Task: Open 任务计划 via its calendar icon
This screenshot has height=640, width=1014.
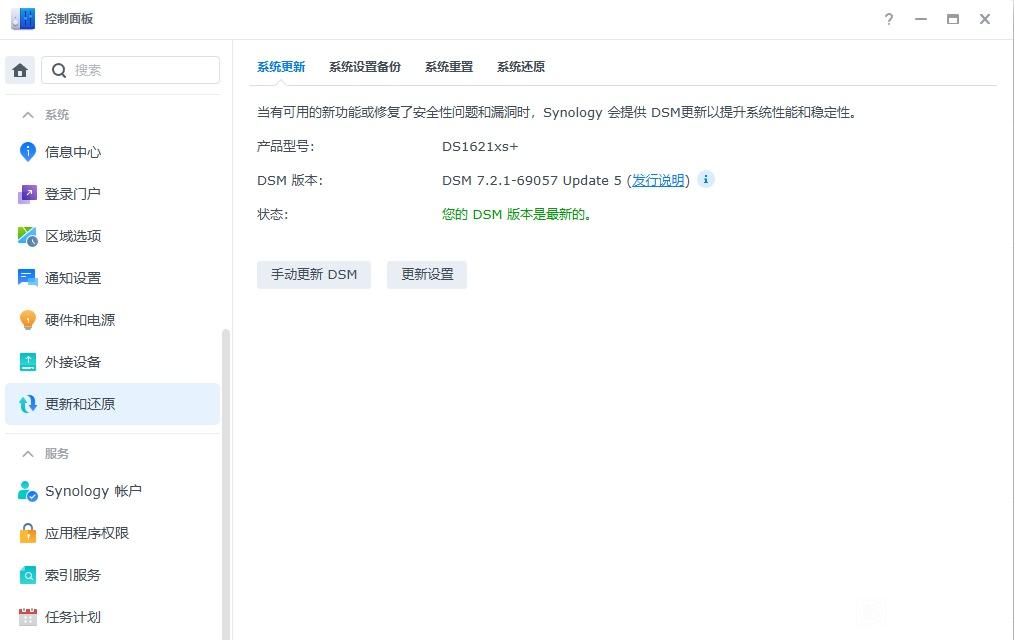Action: pyautogui.click(x=28, y=617)
